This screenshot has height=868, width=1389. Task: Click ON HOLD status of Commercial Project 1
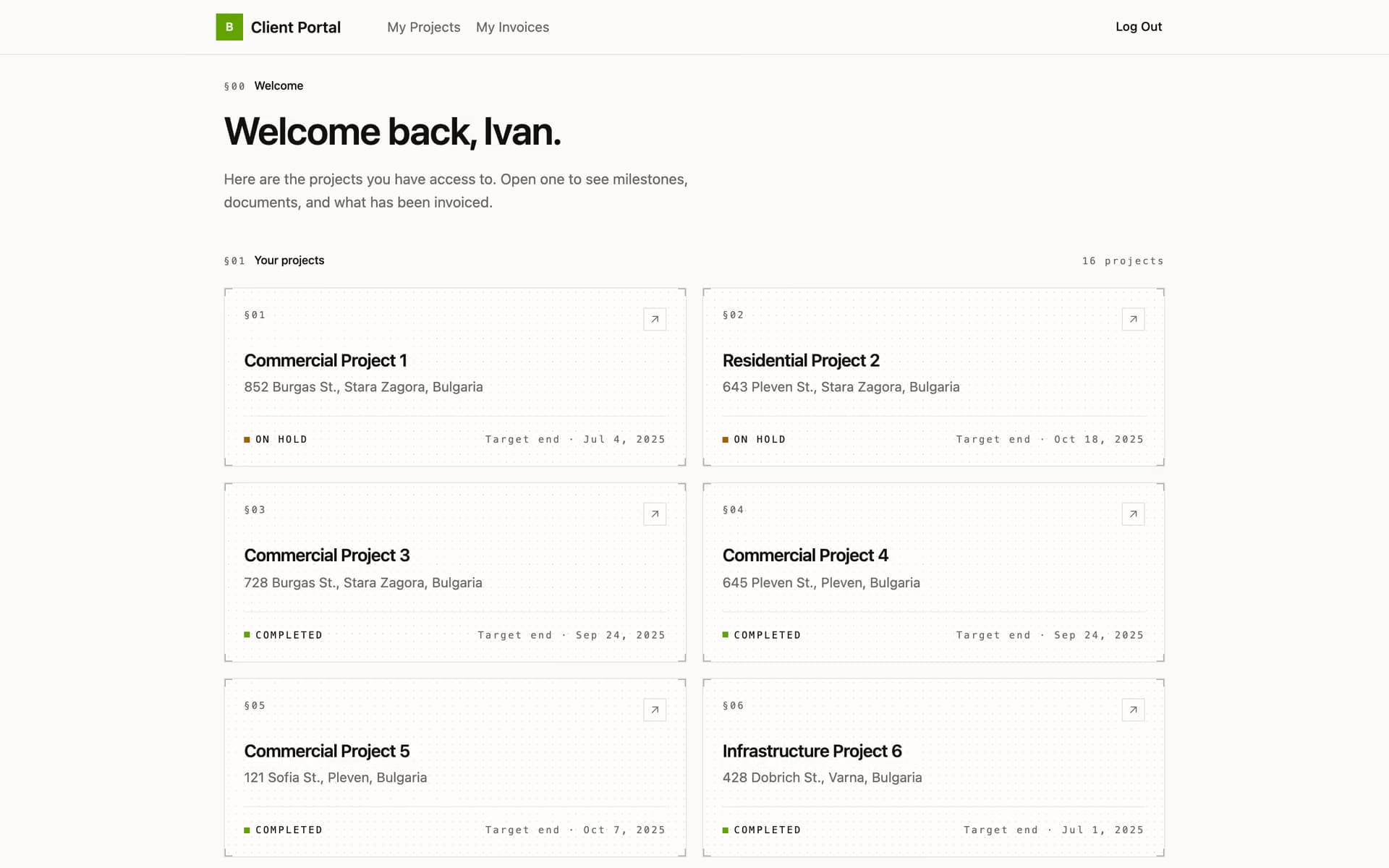[276, 439]
